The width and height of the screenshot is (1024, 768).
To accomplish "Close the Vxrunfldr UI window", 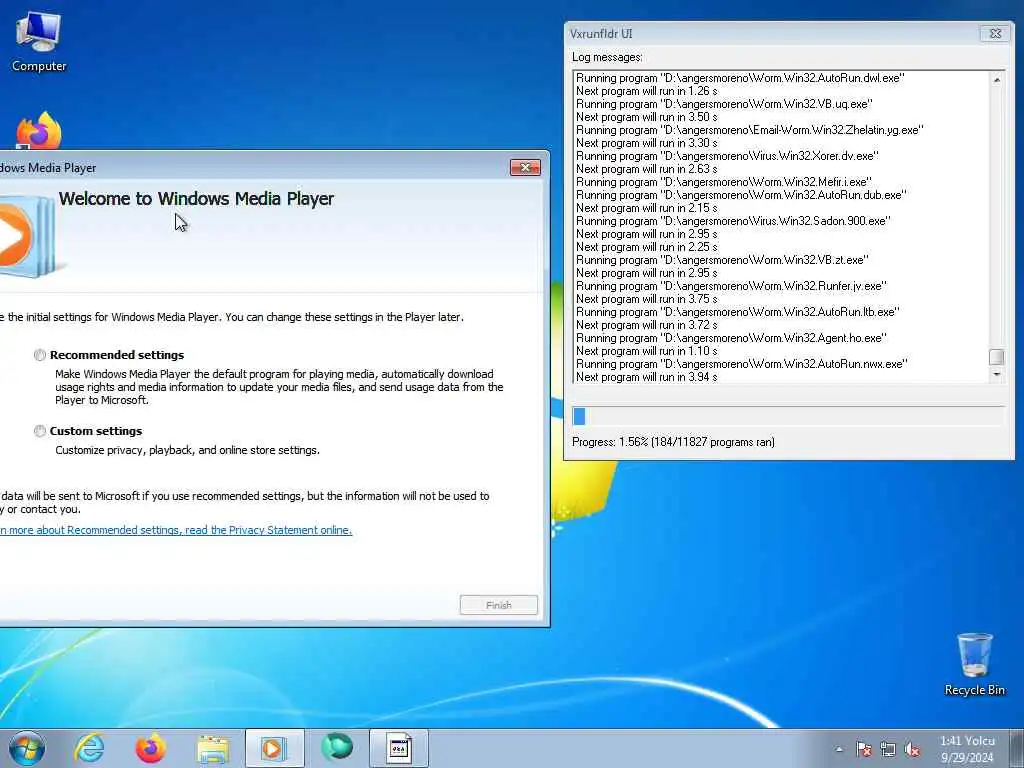I will pyautogui.click(x=995, y=33).
